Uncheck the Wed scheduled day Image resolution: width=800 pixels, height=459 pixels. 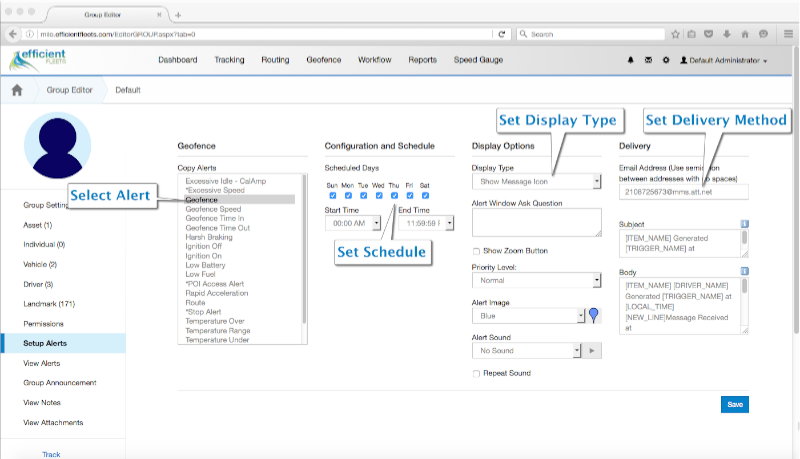379,195
